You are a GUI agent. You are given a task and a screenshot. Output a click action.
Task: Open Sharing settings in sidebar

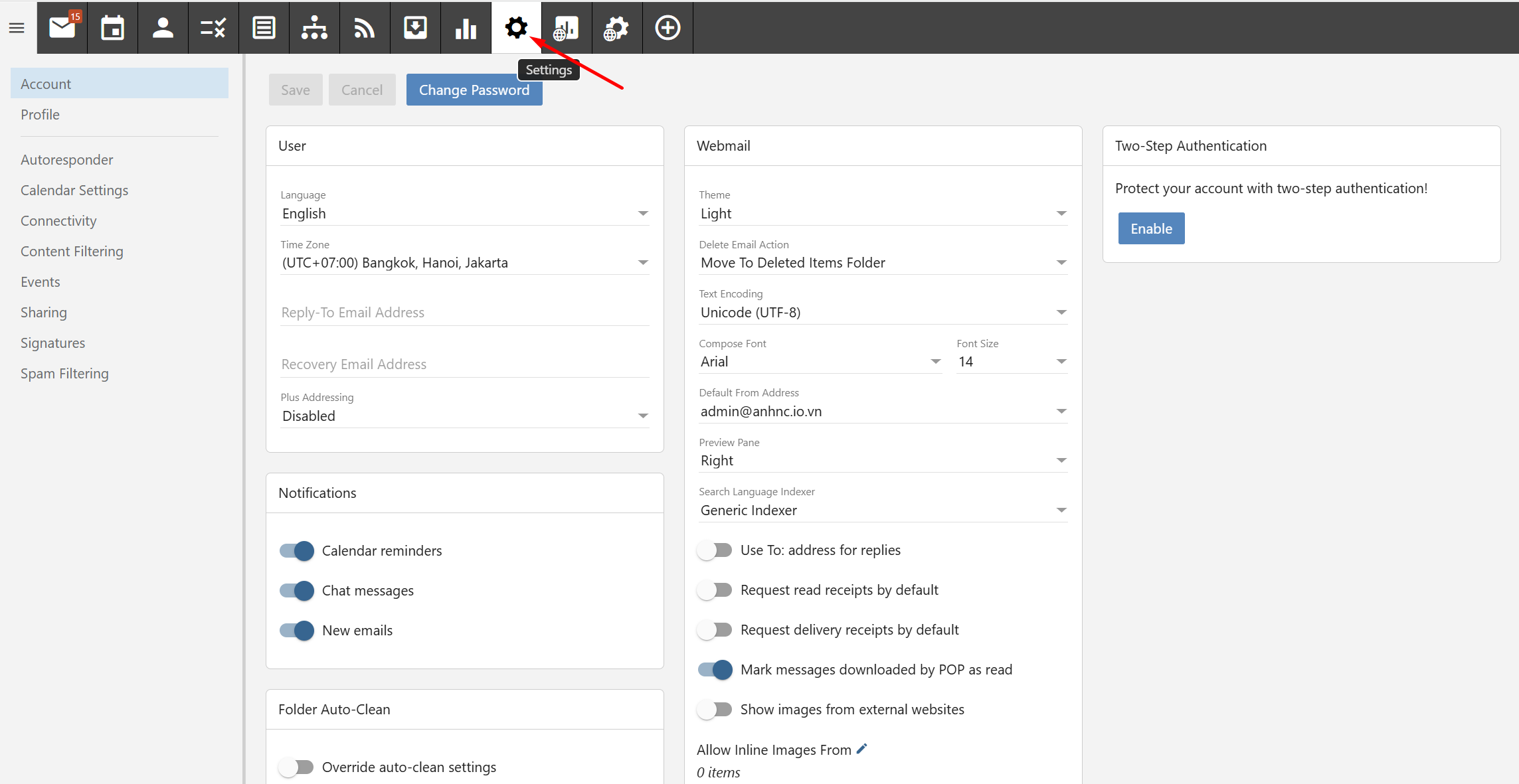click(120, 312)
